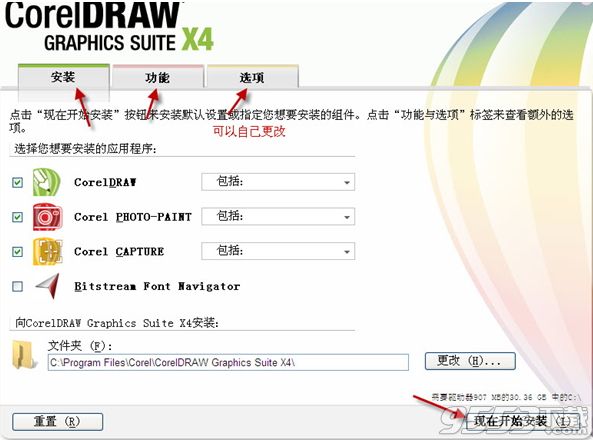
Task: Switch to the 功能 tab
Action: (158, 77)
